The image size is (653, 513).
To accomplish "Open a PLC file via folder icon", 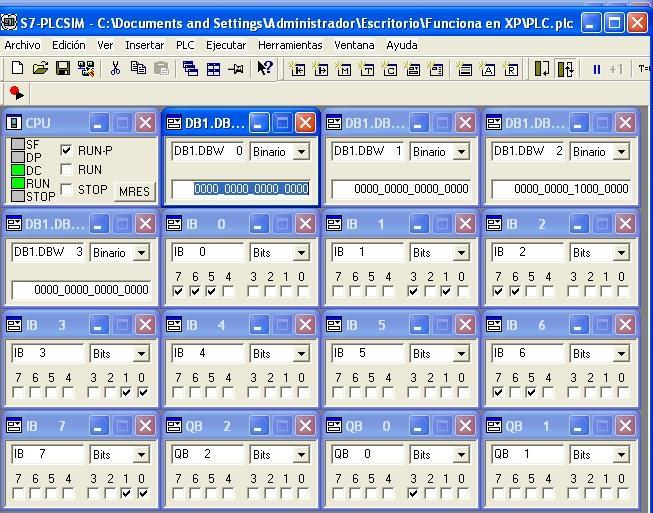I will tap(40, 68).
